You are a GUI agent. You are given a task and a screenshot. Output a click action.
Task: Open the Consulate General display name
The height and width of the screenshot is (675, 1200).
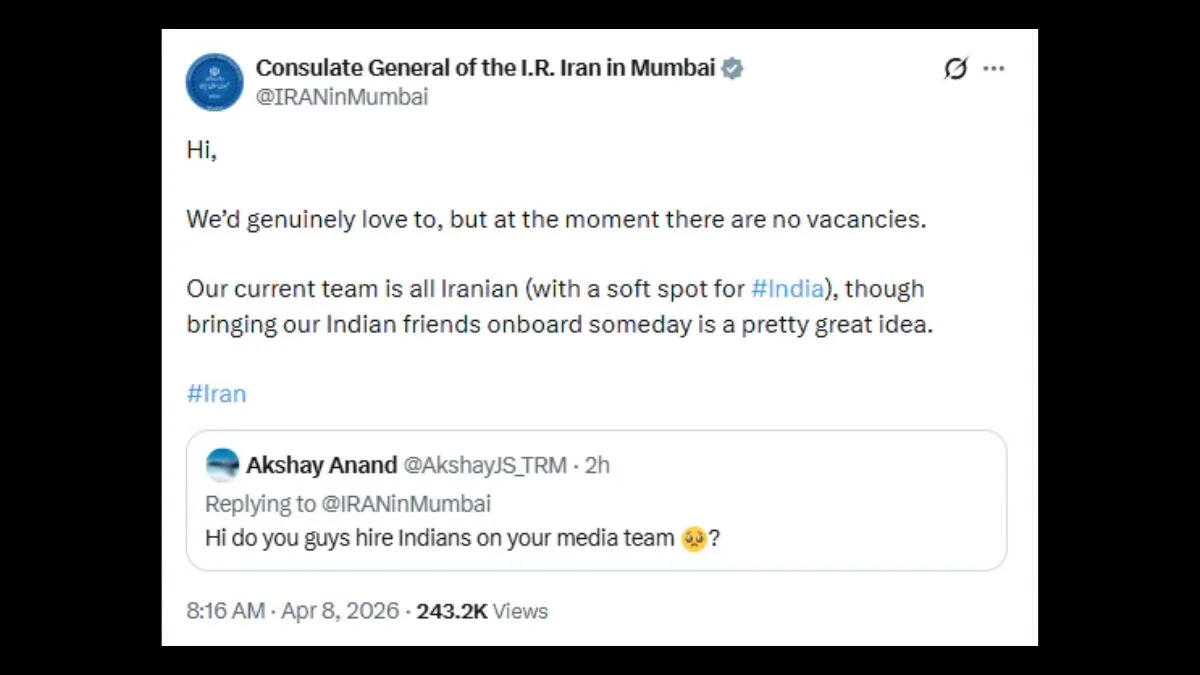(485, 68)
